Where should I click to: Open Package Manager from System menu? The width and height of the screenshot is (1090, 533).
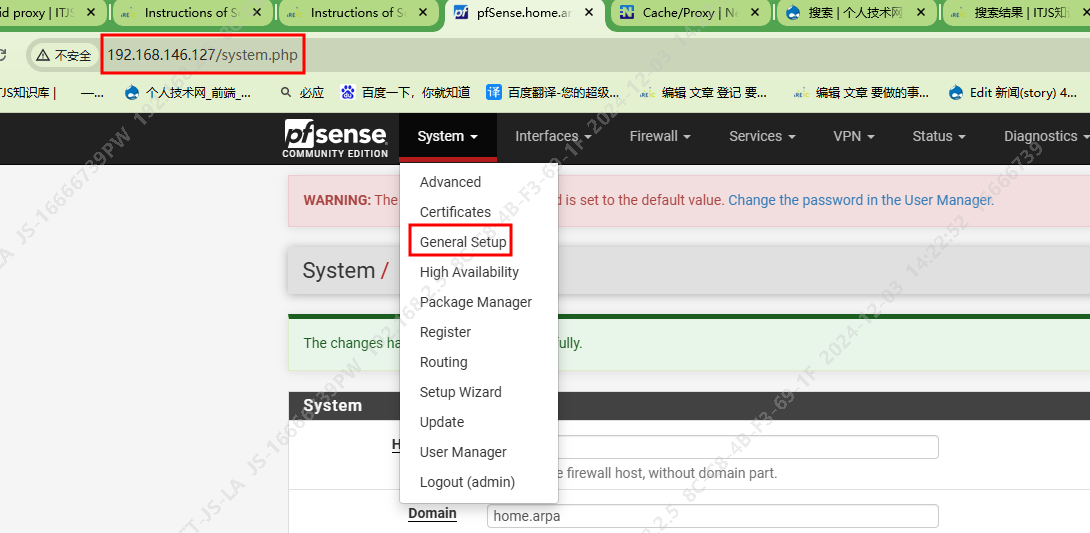475,302
